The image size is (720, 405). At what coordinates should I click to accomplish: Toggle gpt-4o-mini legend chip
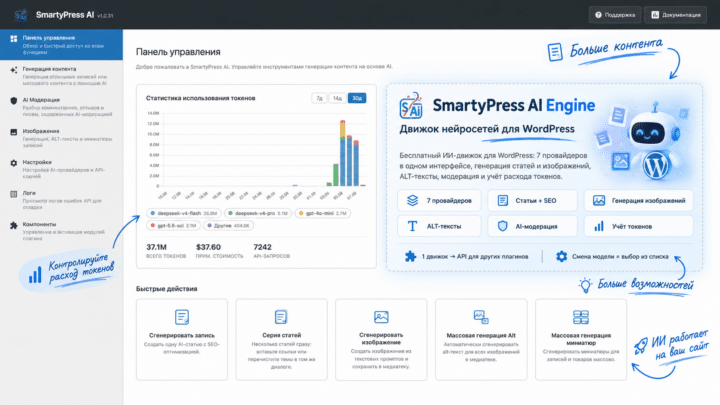coord(322,213)
